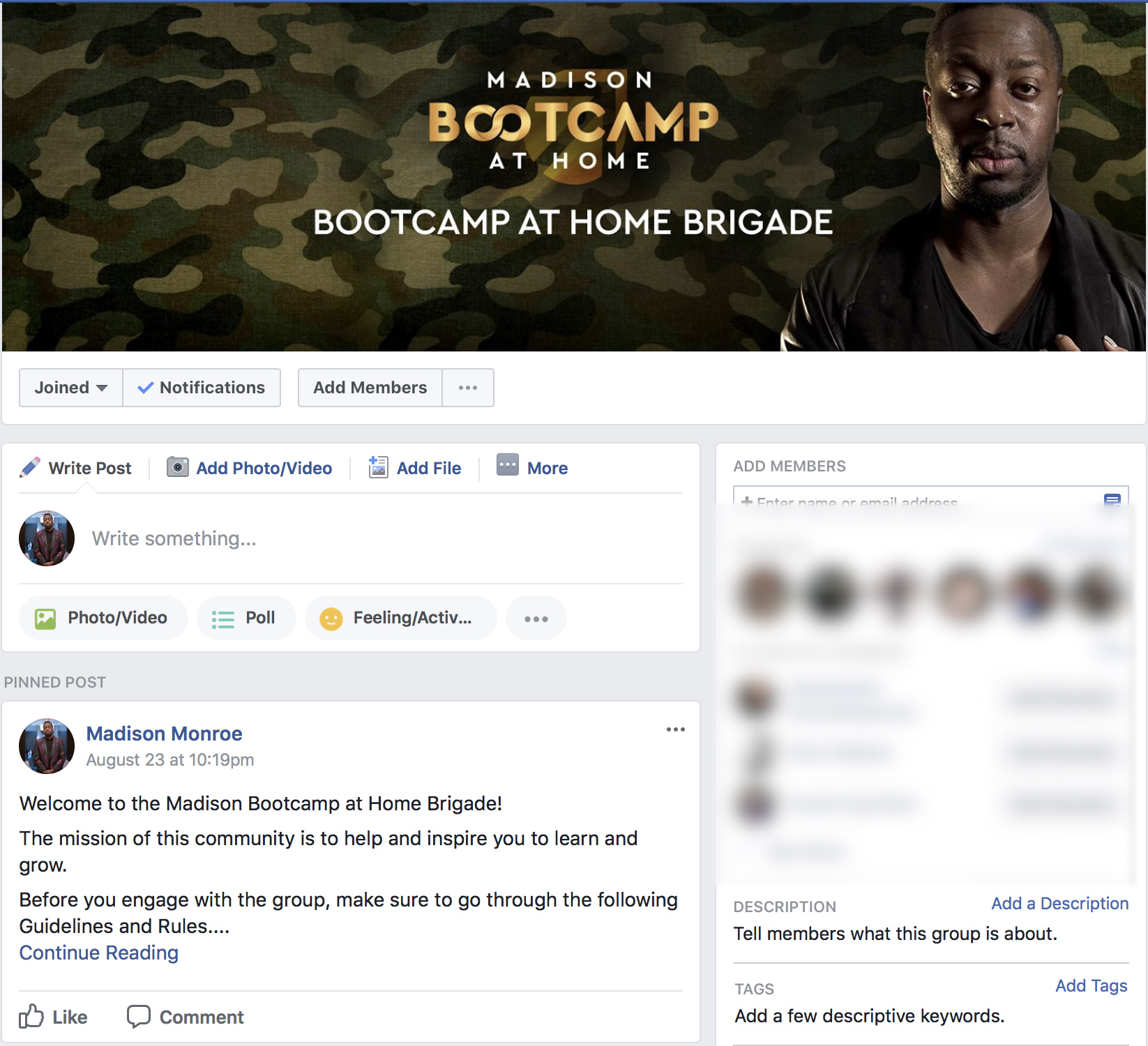
Task: Click the Add Members button
Action: (x=370, y=388)
